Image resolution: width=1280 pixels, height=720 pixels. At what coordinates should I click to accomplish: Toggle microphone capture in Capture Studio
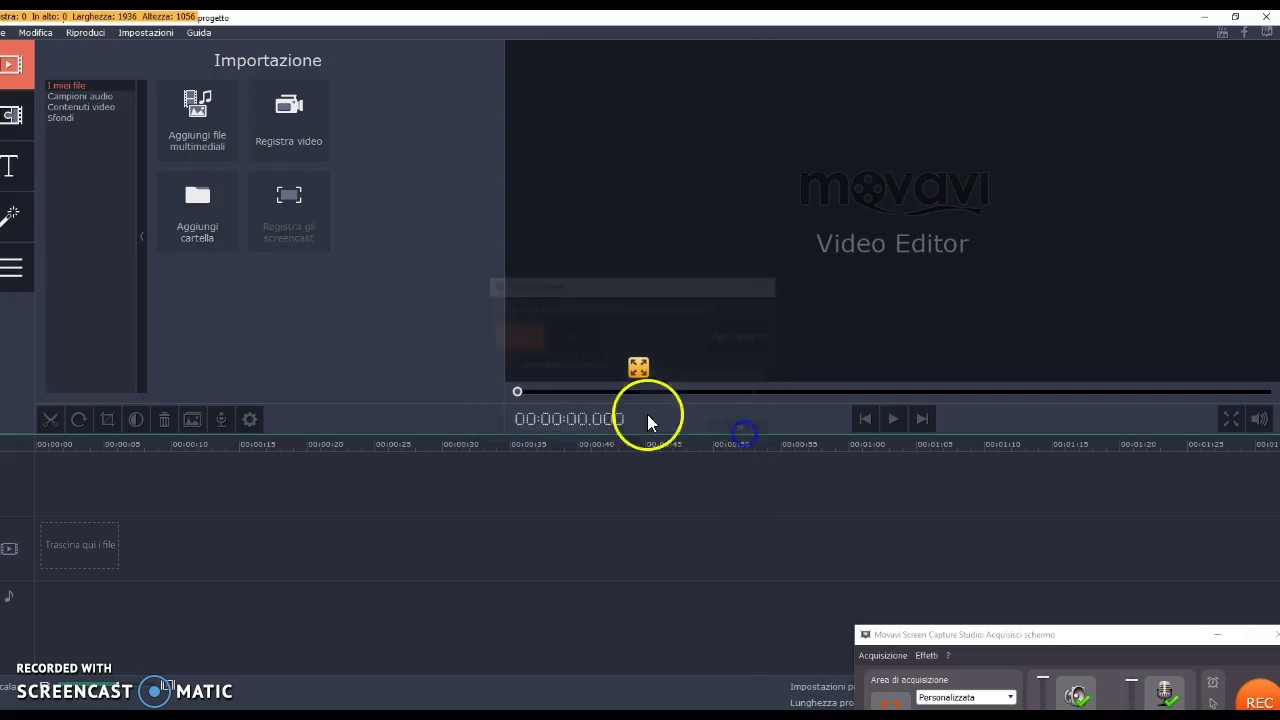click(x=1165, y=694)
